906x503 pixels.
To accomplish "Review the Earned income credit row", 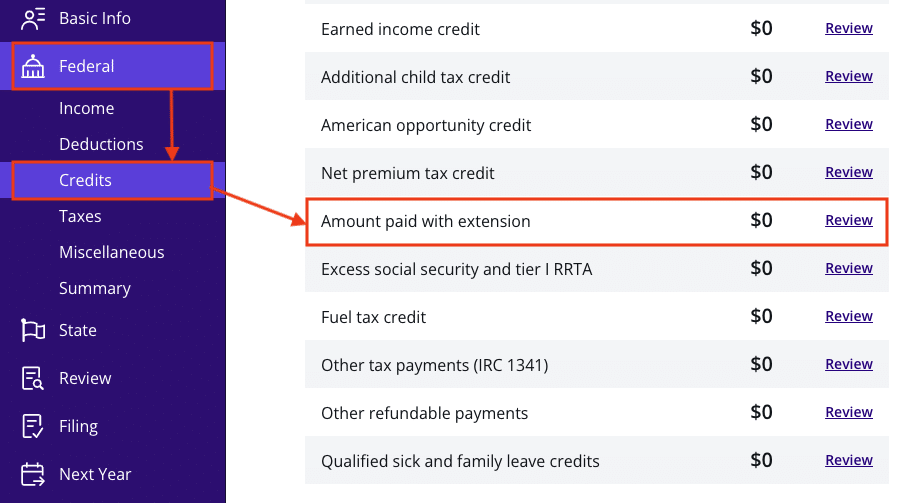I will (x=848, y=28).
